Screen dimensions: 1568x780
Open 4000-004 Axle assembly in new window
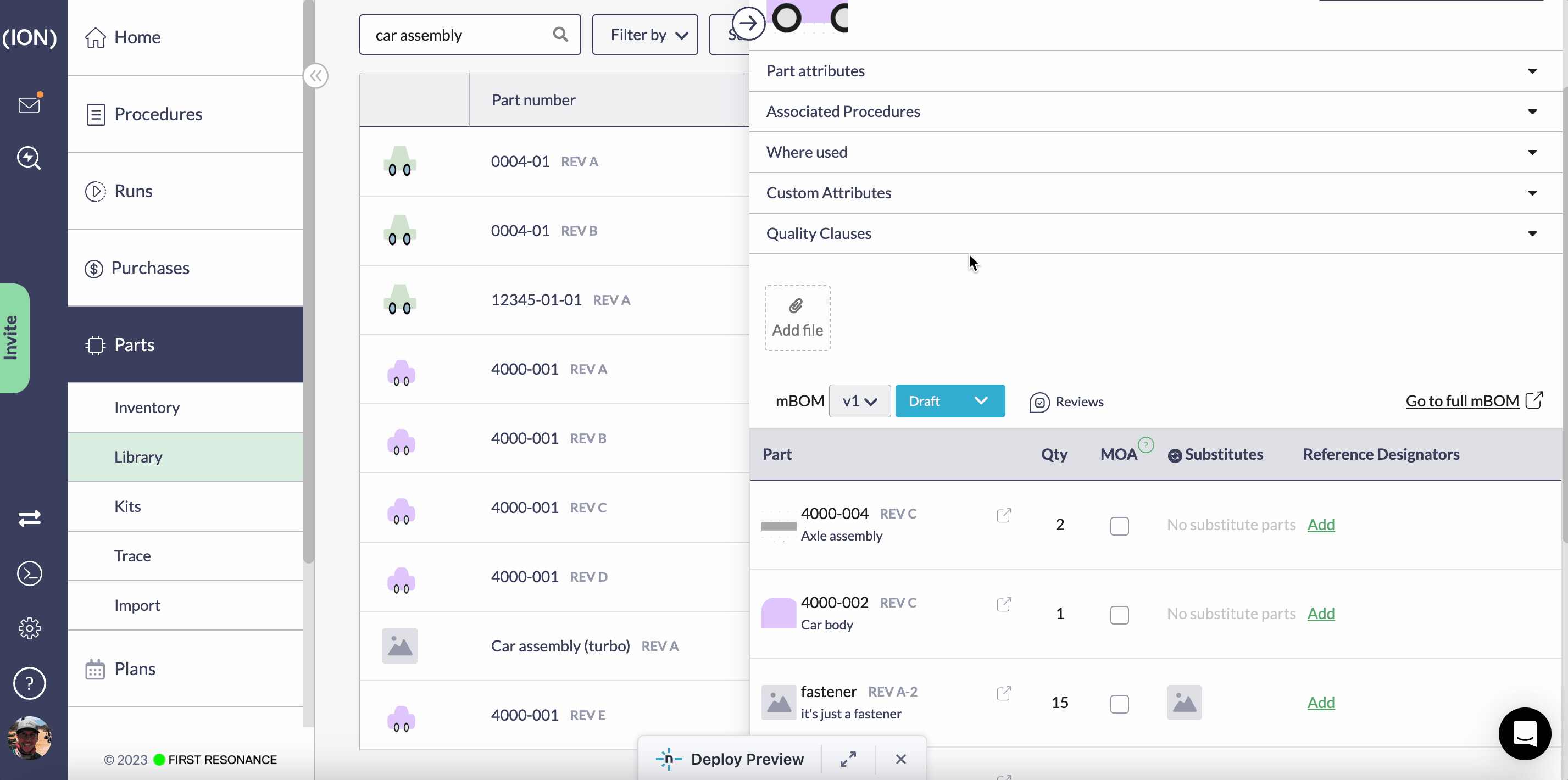click(1004, 515)
